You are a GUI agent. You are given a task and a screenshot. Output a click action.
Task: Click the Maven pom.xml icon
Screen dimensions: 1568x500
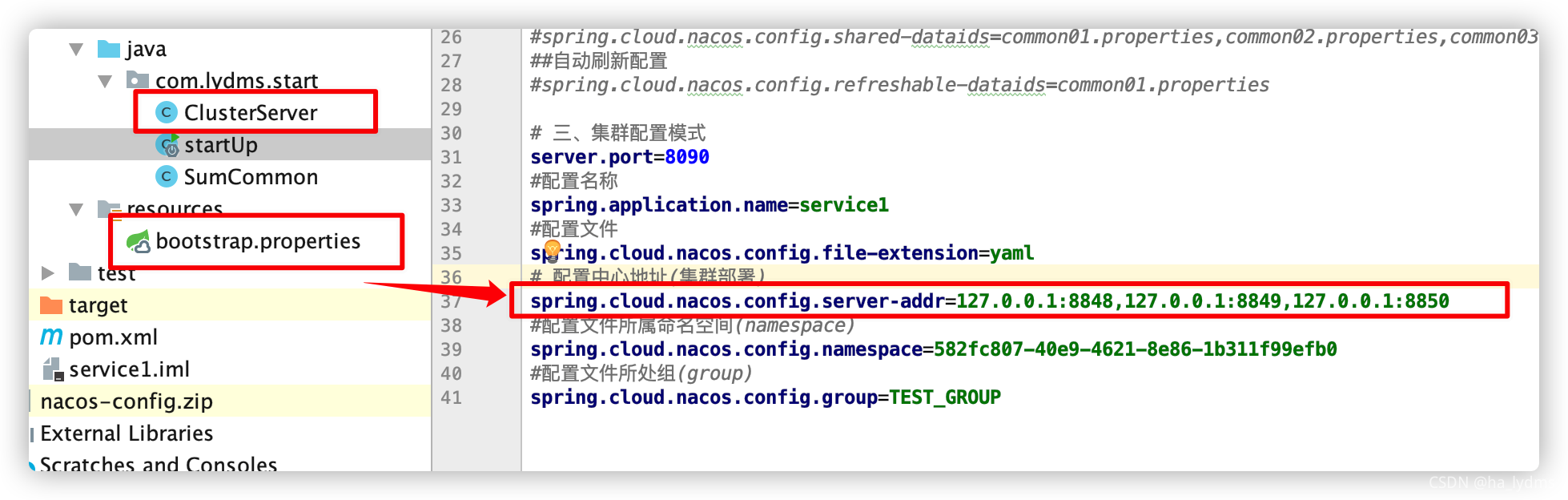pyautogui.click(x=51, y=337)
